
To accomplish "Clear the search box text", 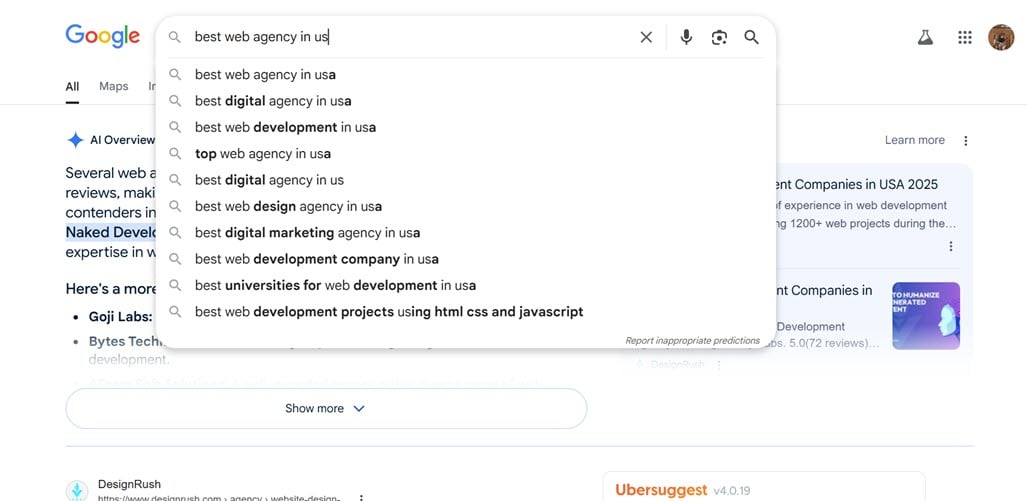I will (x=646, y=37).
